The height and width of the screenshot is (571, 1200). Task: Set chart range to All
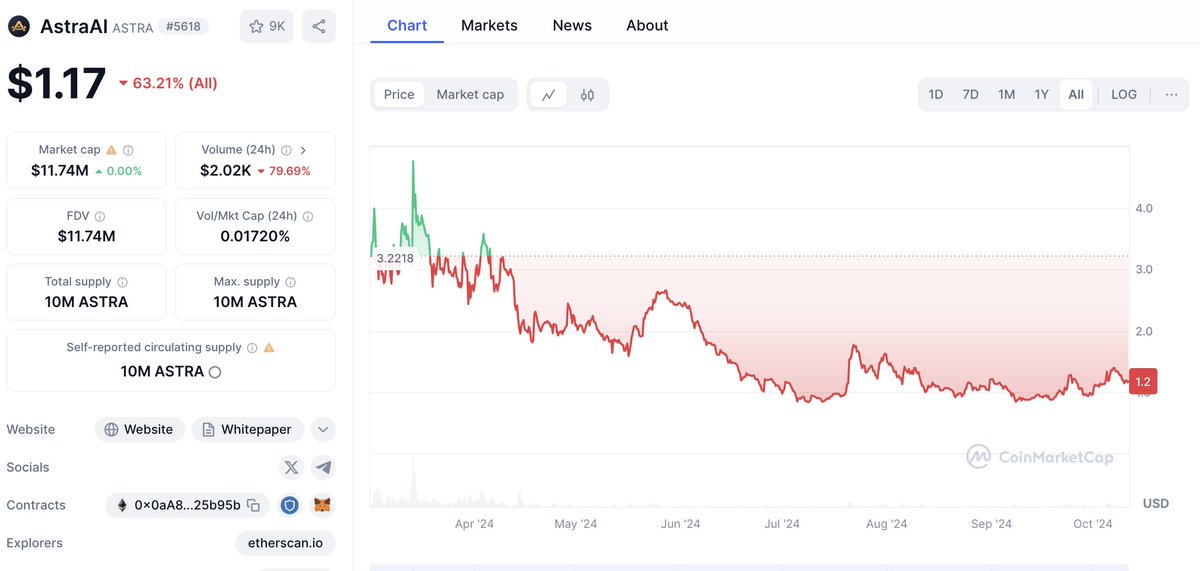pyautogui.click(x=1076, y=95)
